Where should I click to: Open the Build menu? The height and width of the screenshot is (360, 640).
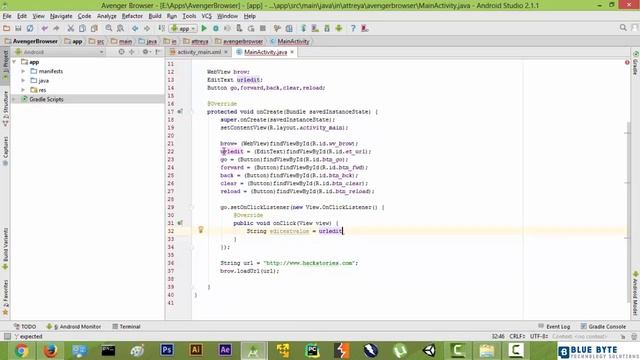pos(155,16)
